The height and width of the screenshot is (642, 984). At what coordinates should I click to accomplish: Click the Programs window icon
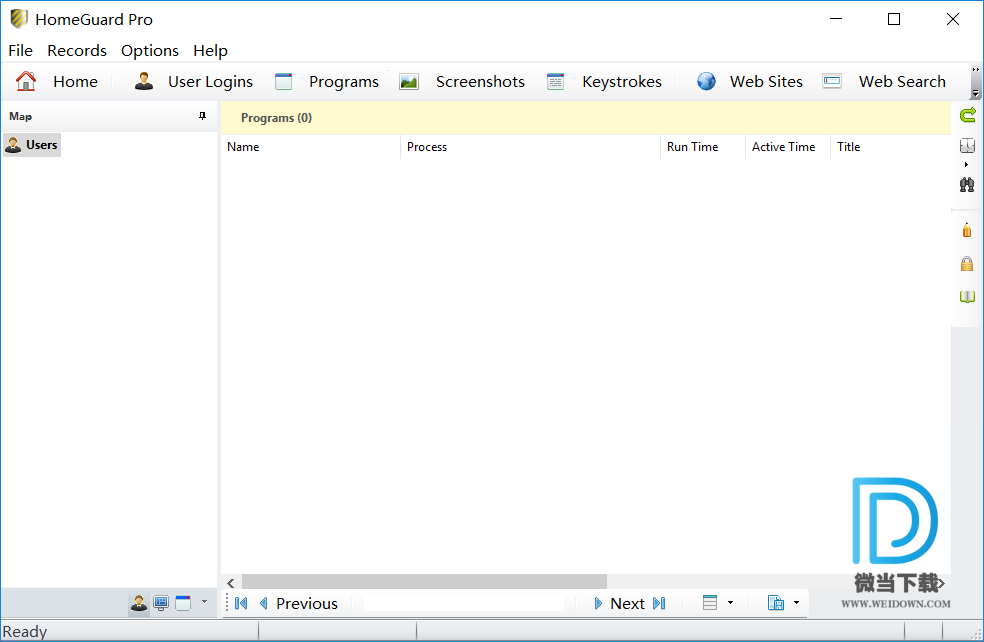click(284, 82)
